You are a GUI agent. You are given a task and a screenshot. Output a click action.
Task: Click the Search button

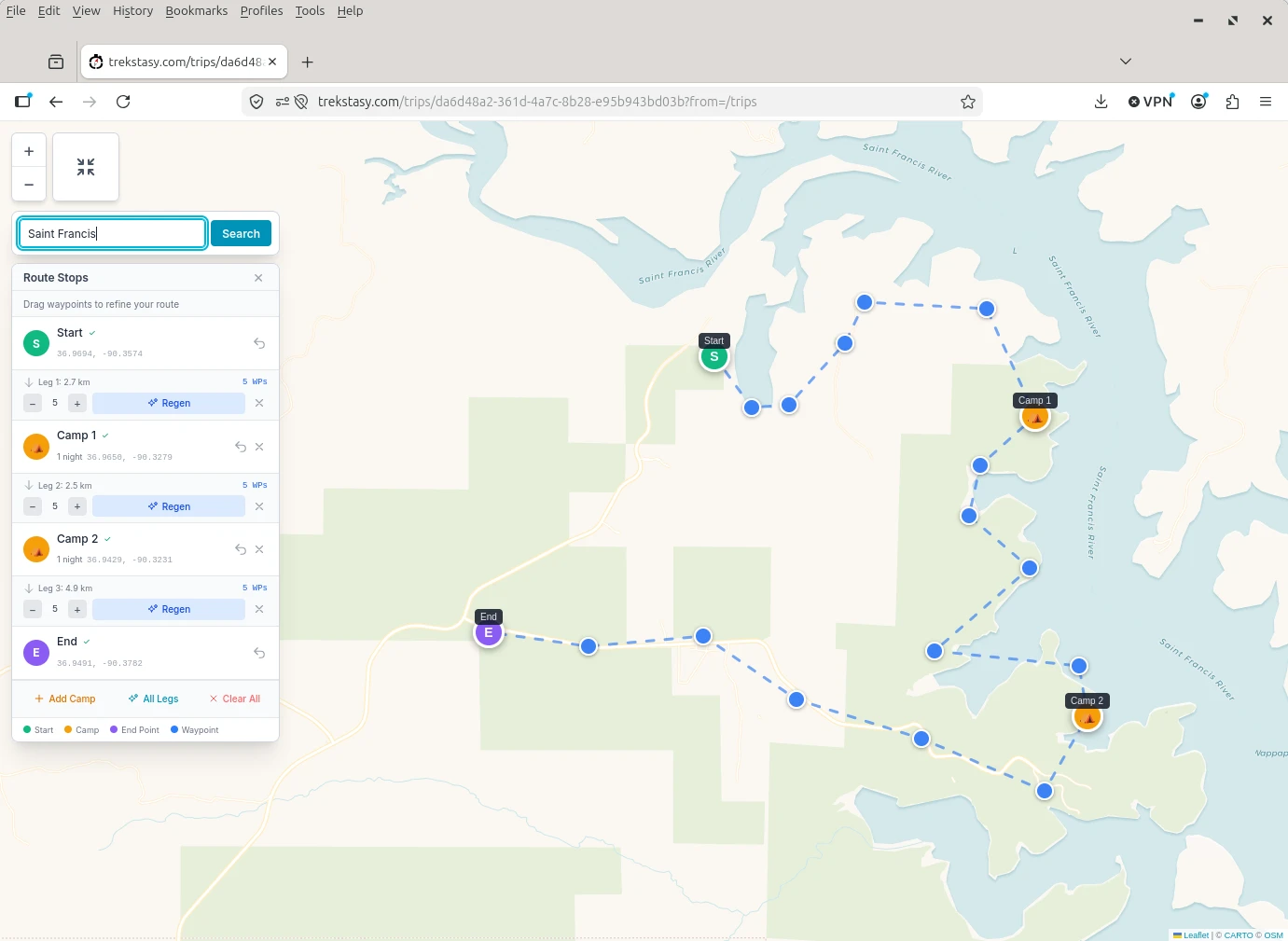[x=241, y=233]
